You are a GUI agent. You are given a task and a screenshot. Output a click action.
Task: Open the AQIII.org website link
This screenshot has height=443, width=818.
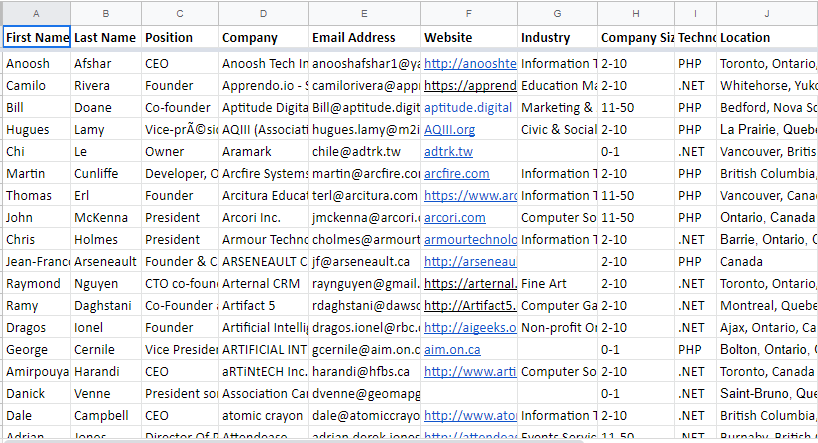[449, 129]
